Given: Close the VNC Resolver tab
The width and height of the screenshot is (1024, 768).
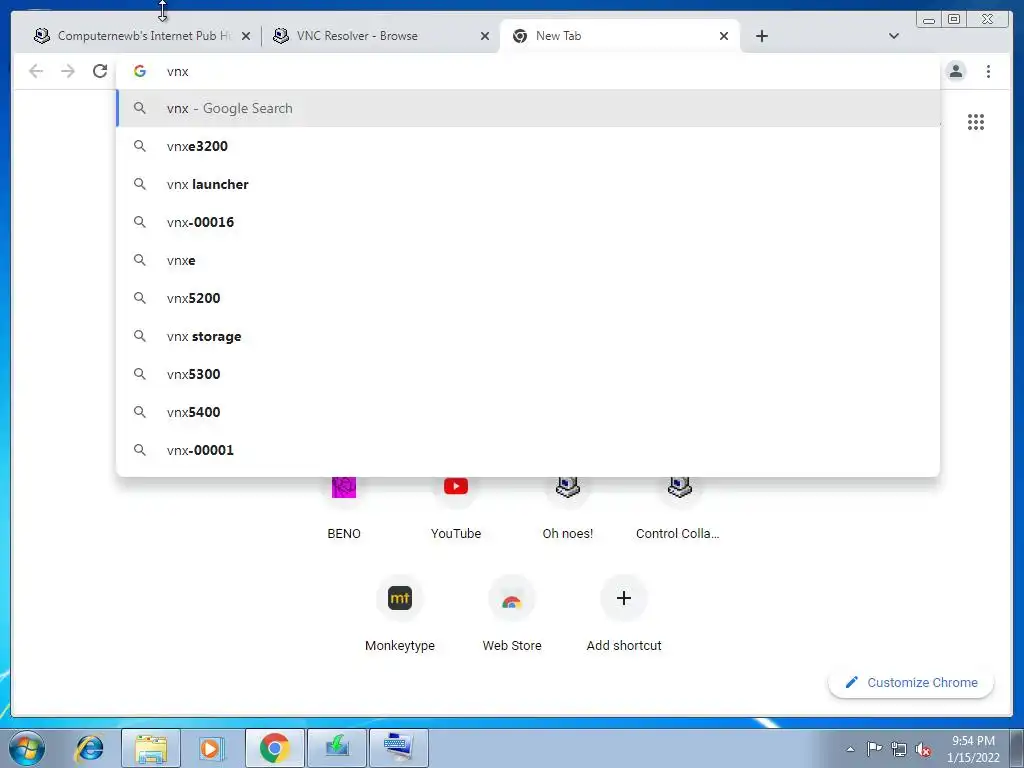Looking at the screenshot, I should (485, 36).
